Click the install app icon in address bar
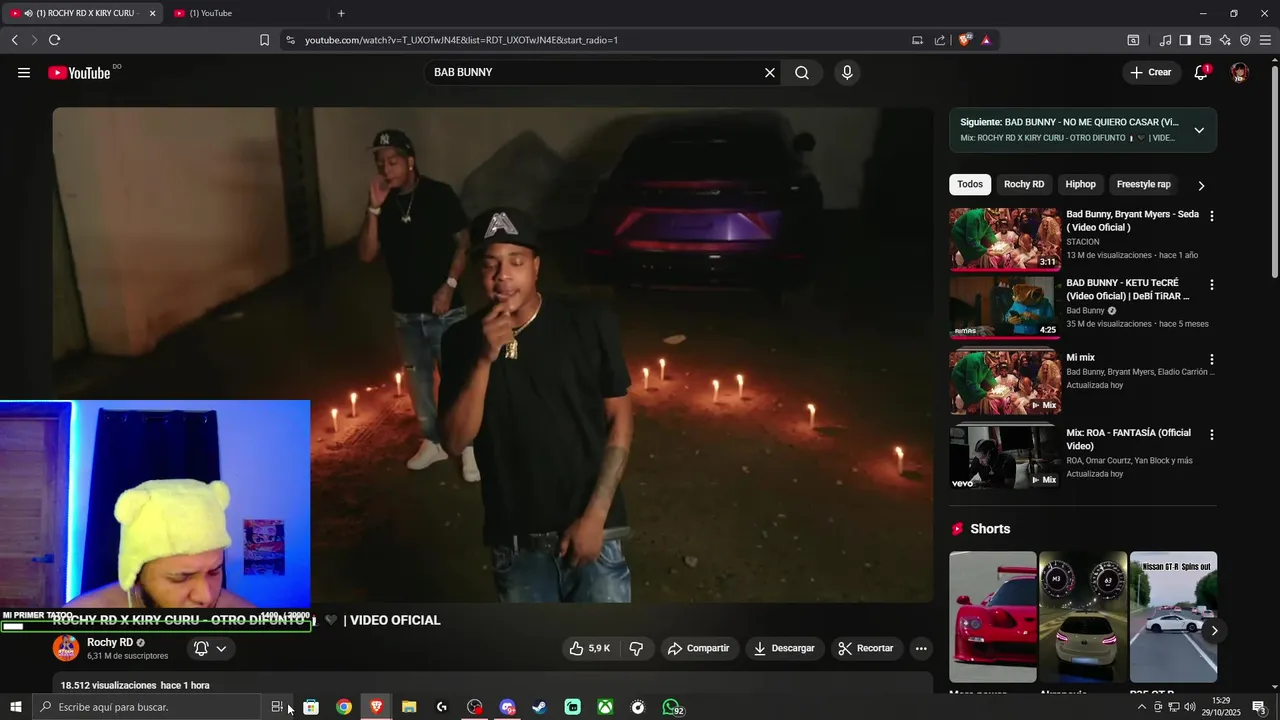Viewport: 1280px width, 720px height. point(917,40)
